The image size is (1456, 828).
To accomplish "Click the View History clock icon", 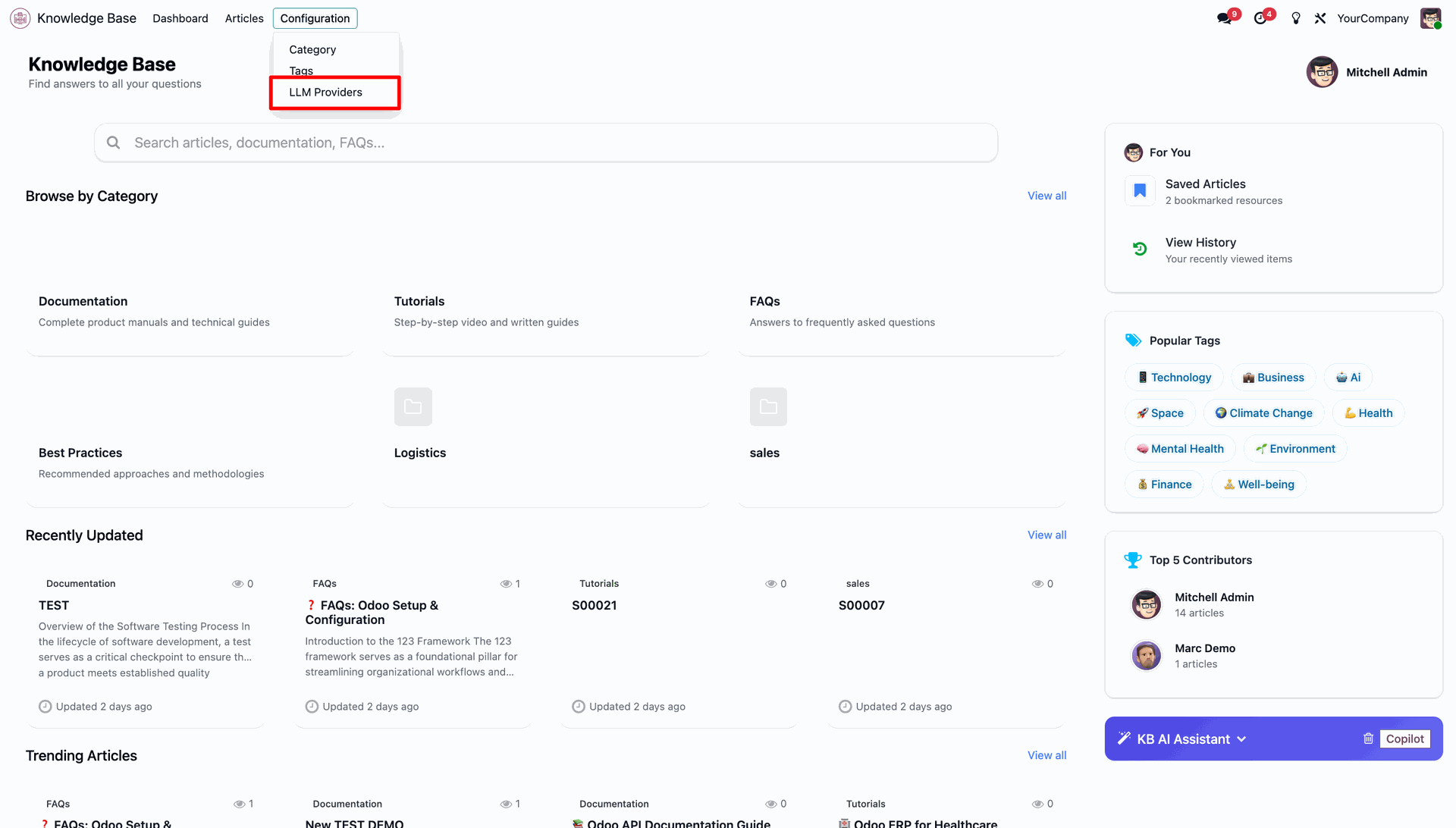I will coord(1140,249).
